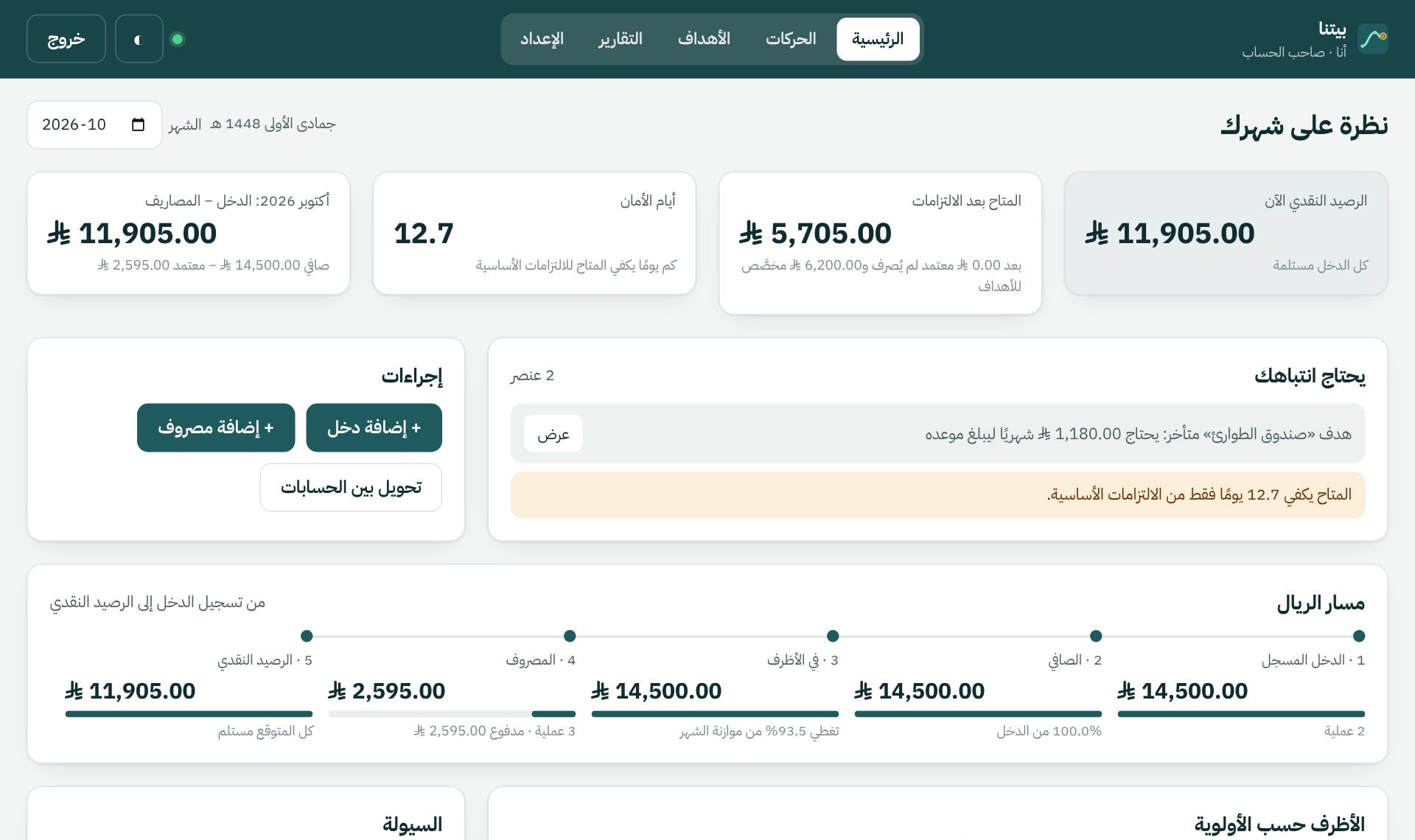Click the green status indicator dot

click(x=177, y=39)
